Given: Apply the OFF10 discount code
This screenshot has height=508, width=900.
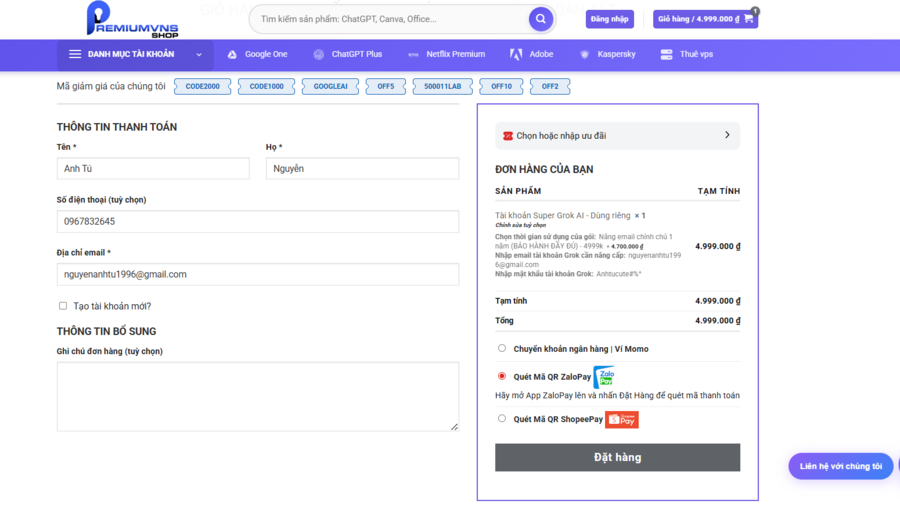Looking at the screenshot, I should click(501, 87).
